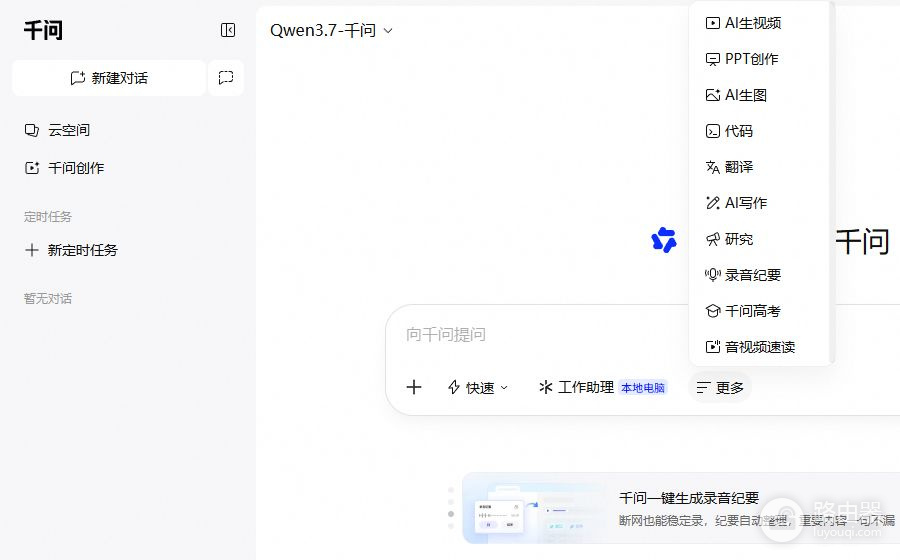Click the 代码 terminal icon
The image size is (900, 560).
pos(712,131)
